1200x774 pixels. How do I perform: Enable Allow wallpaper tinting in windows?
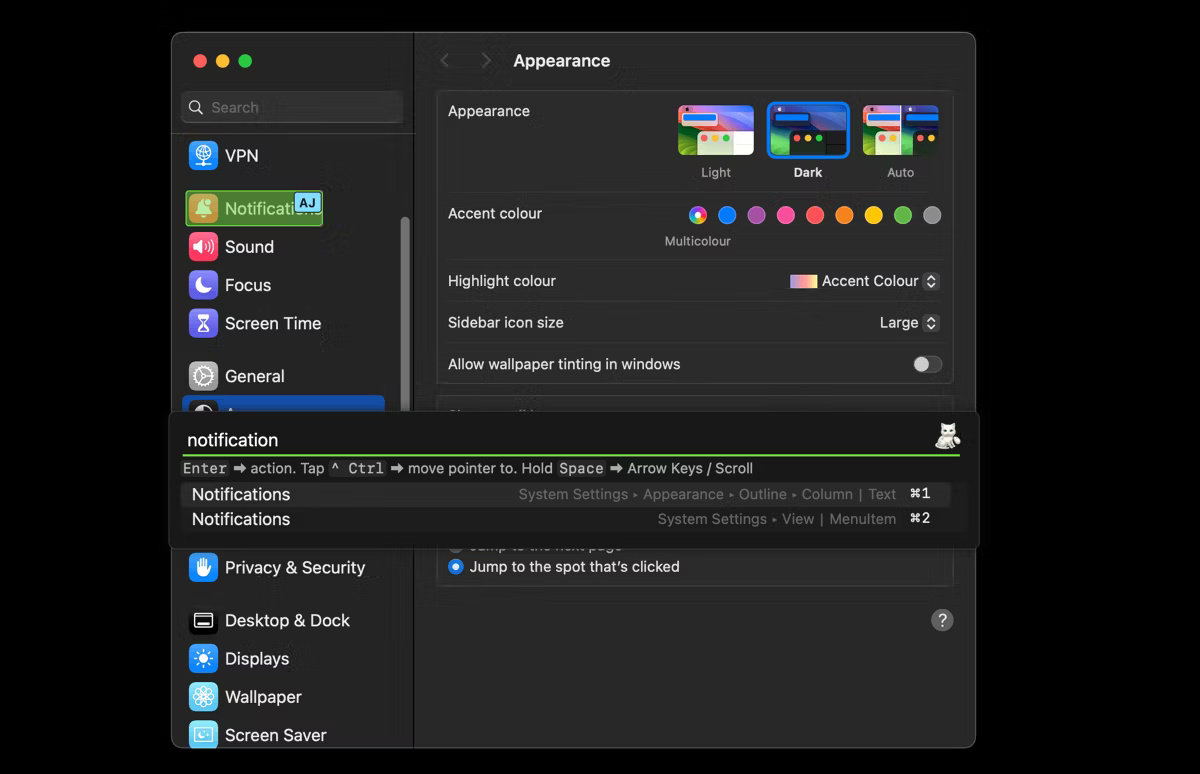925,364
